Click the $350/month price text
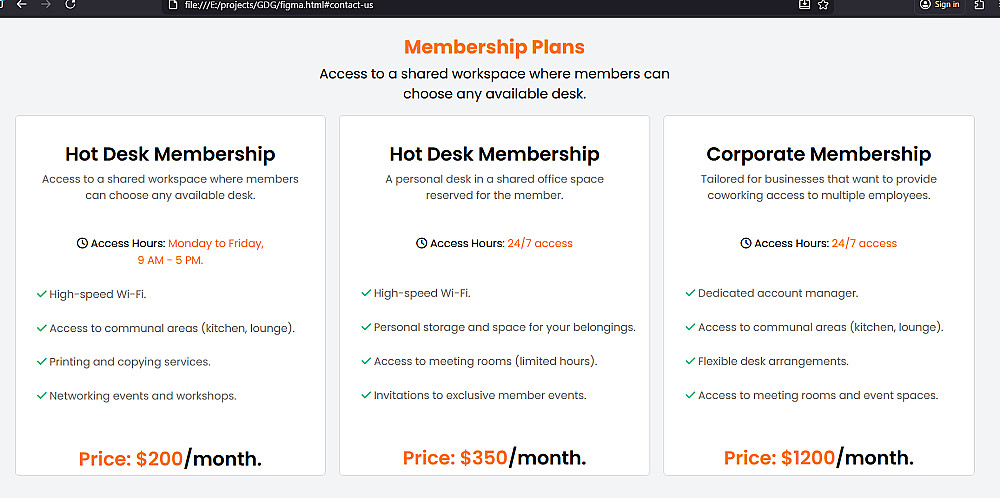Image resolution: width=1000 pixels, height=498 pixels. pos(494,458)
